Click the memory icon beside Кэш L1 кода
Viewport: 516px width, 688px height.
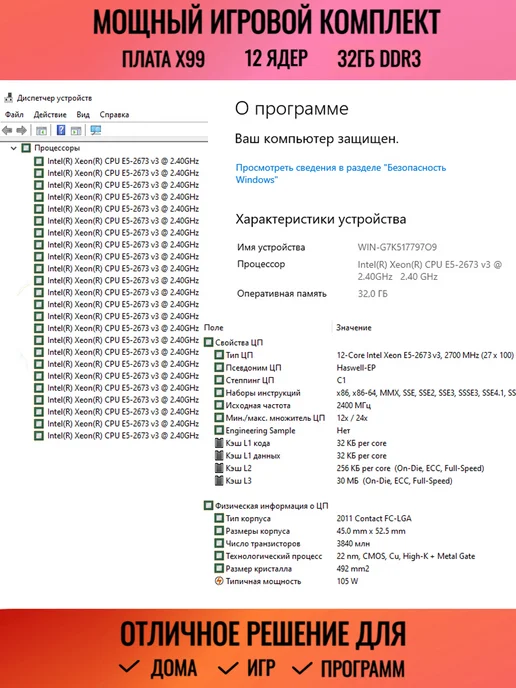pyautogui.click(x=219, y=443)
